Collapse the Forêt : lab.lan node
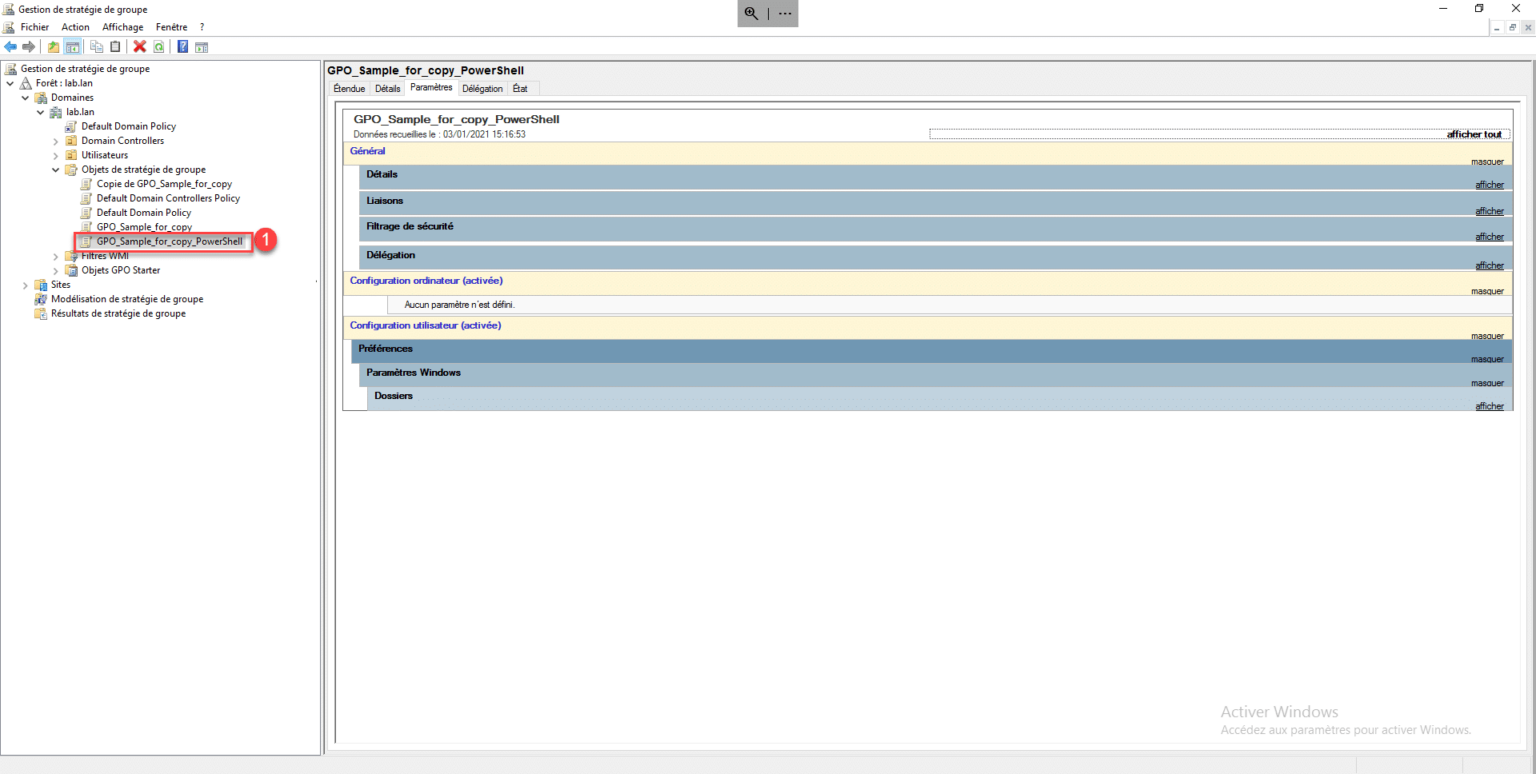Image resolution: width=1536 pixels, height=774 pixels. pos(10,83)
